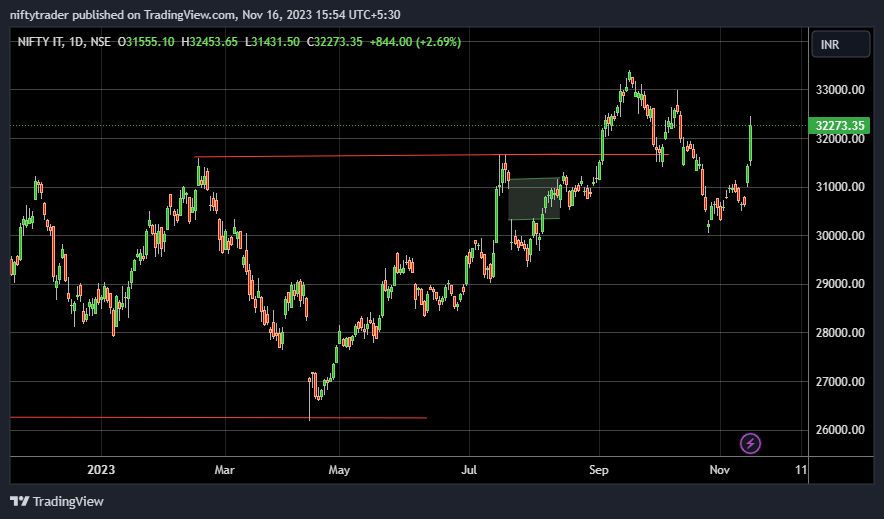Select the lower red horizontal support line
Viewport: 884px width, 519px height.
click(219, 418)
